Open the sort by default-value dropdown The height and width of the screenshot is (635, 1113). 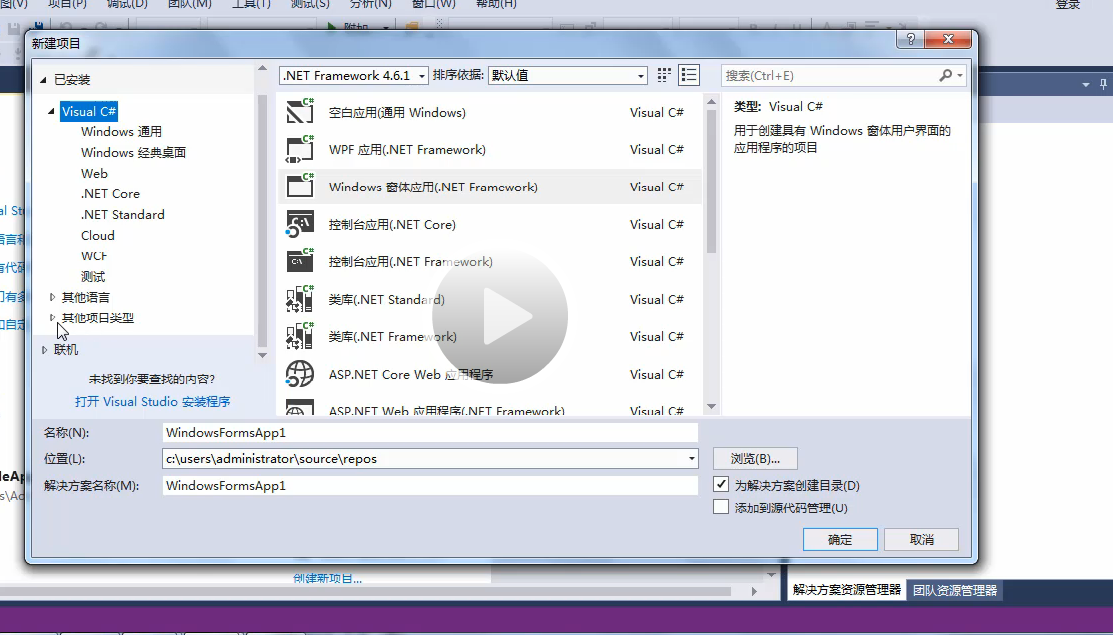(567, 75)
